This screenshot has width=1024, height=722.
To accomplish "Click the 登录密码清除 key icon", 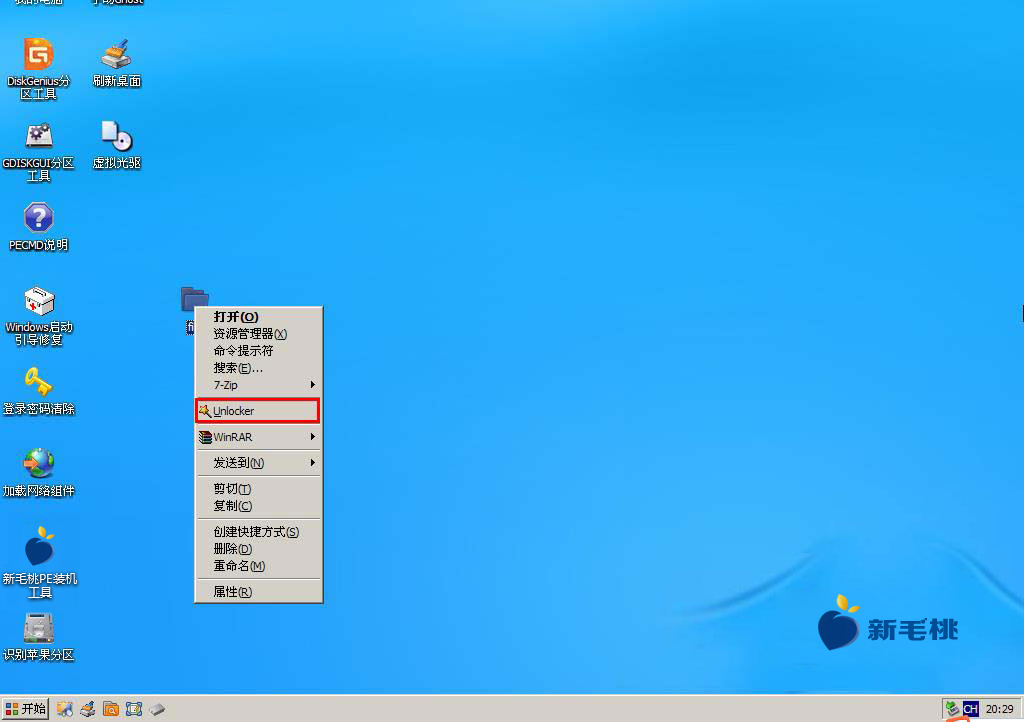I will click(x=39, y=391).
